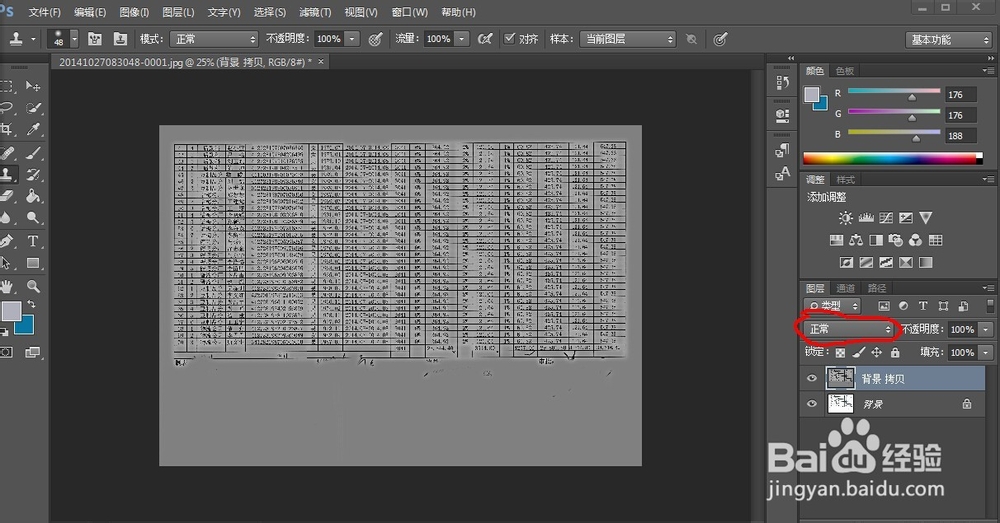This screenshot has width=1000, height=523.
Task: Open the 流量 flow slider arrow
Action: point(462,39)
